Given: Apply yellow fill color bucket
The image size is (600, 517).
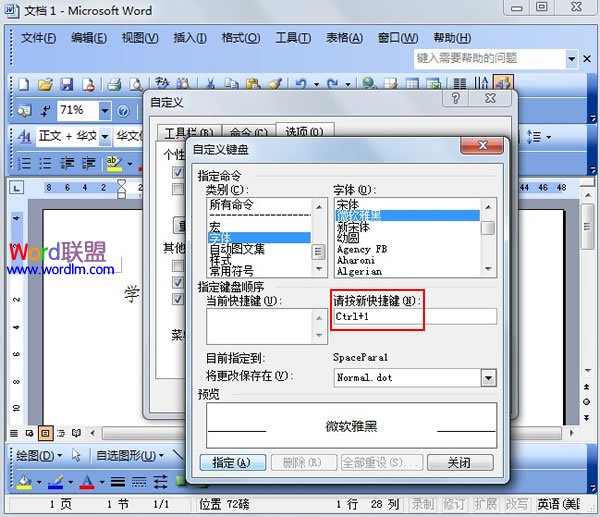Looking at the screenshot, I should click(24, 481).
